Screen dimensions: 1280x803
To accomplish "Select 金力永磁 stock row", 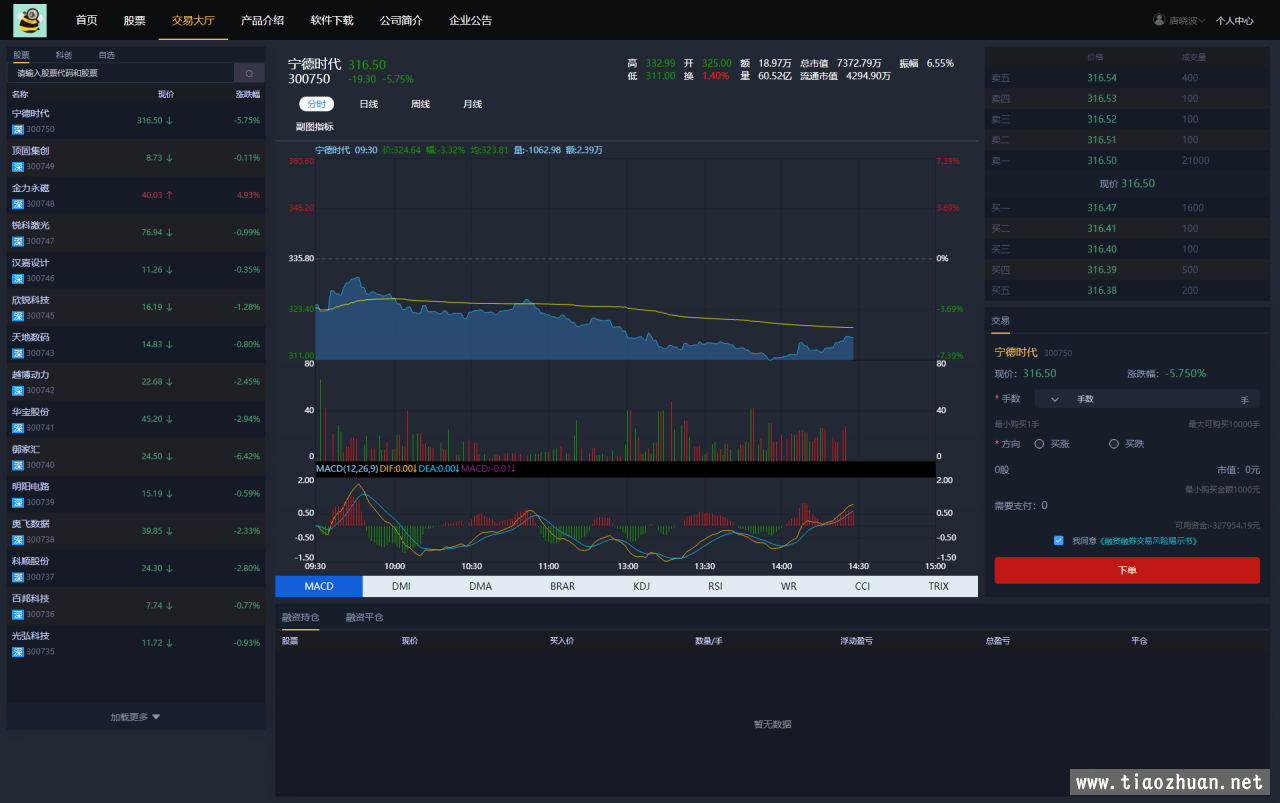I will [136, 195].
